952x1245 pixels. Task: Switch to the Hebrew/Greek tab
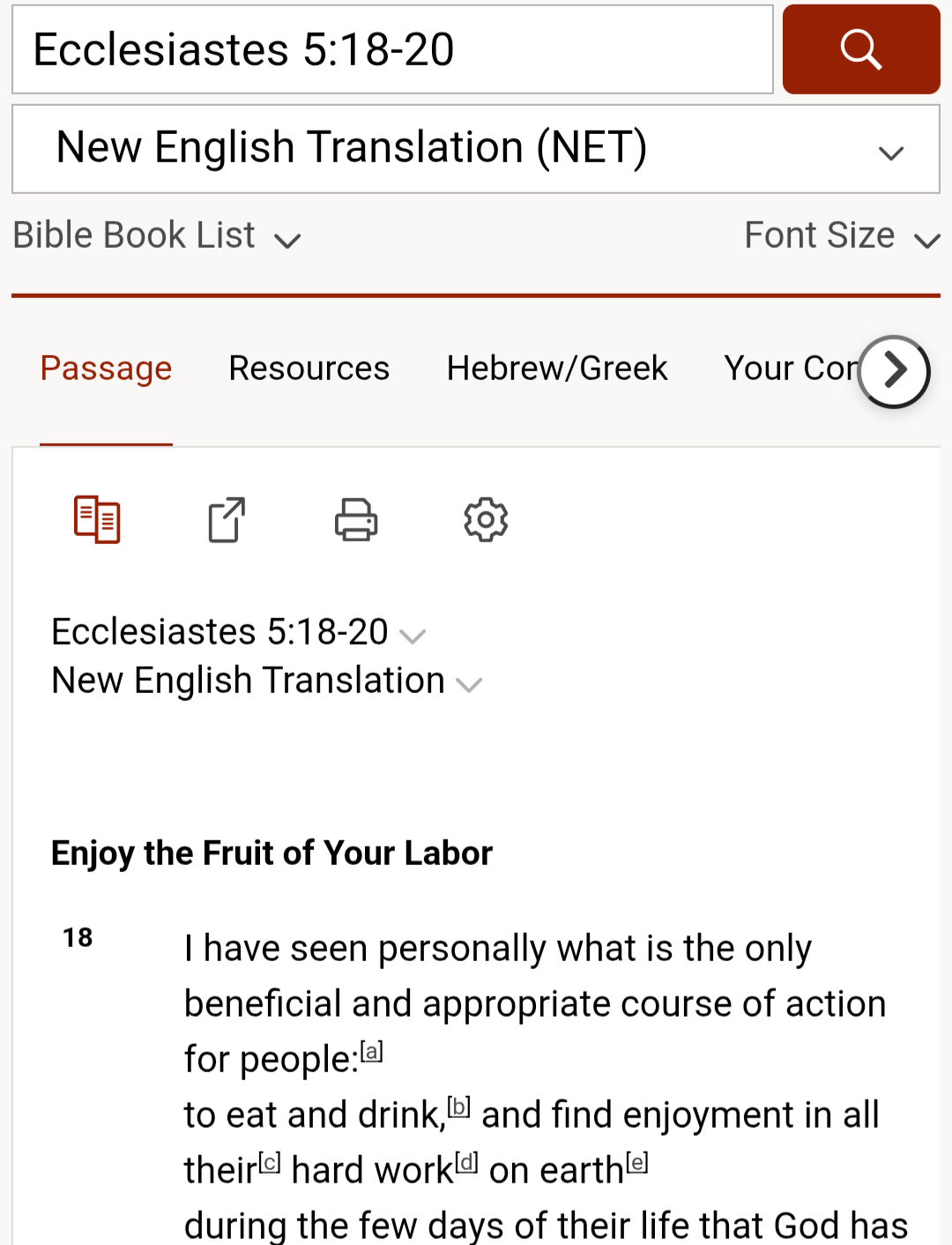557,369
